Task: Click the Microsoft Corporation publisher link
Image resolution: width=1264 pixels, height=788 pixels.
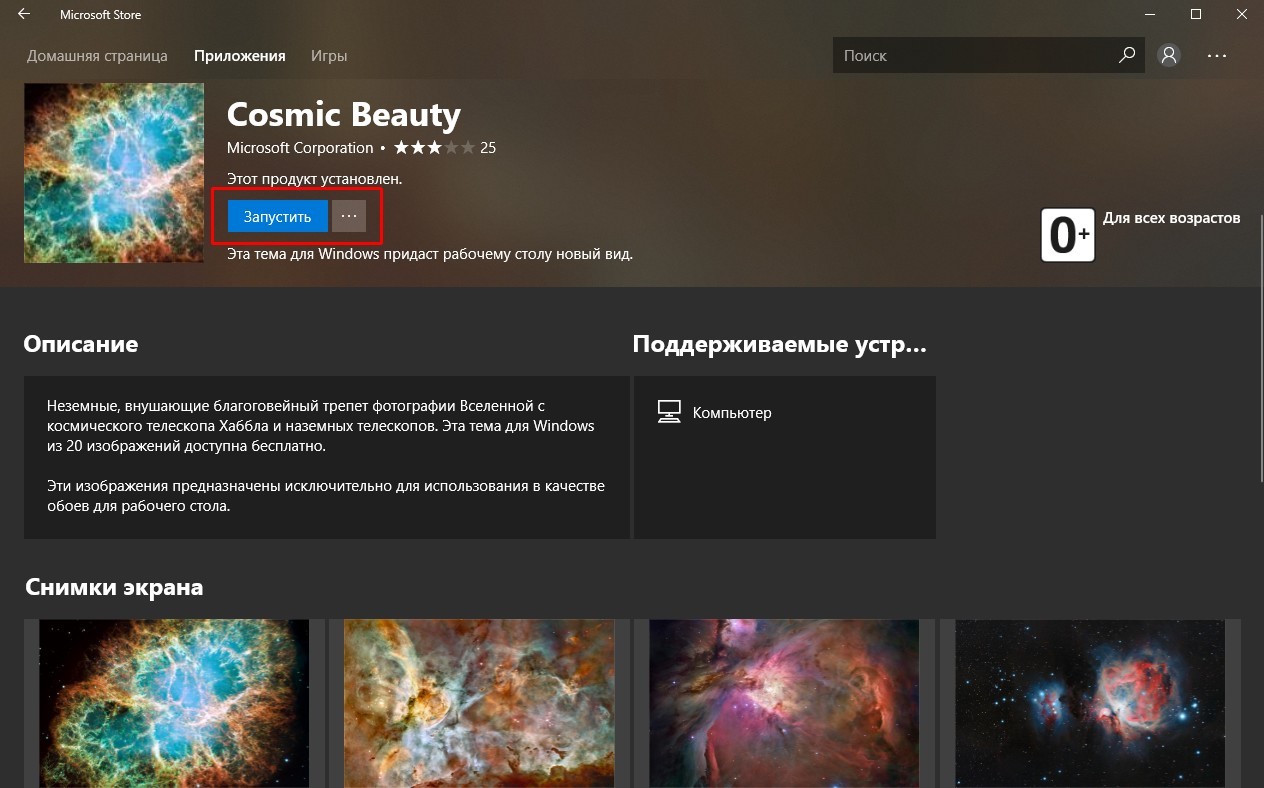Action: (x=300, y=148)
